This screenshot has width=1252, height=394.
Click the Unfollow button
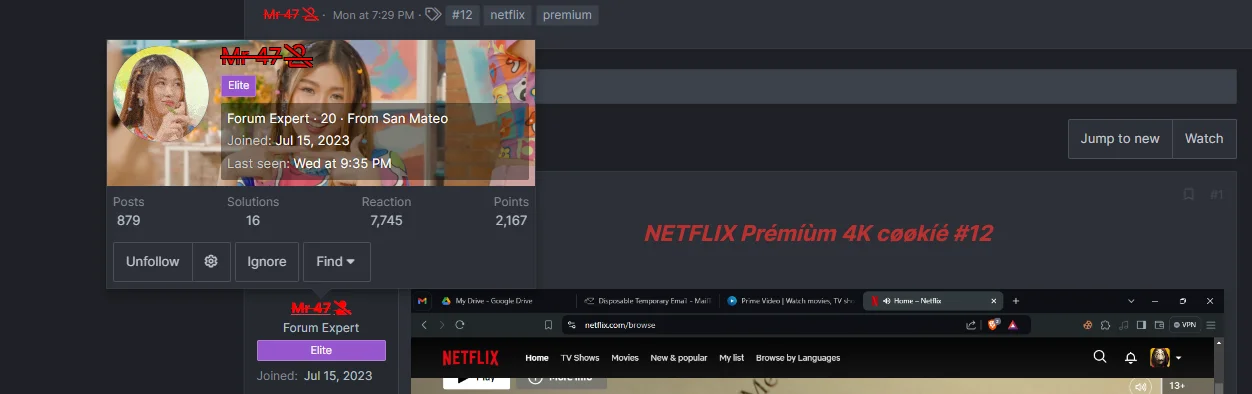click(152, 262)
